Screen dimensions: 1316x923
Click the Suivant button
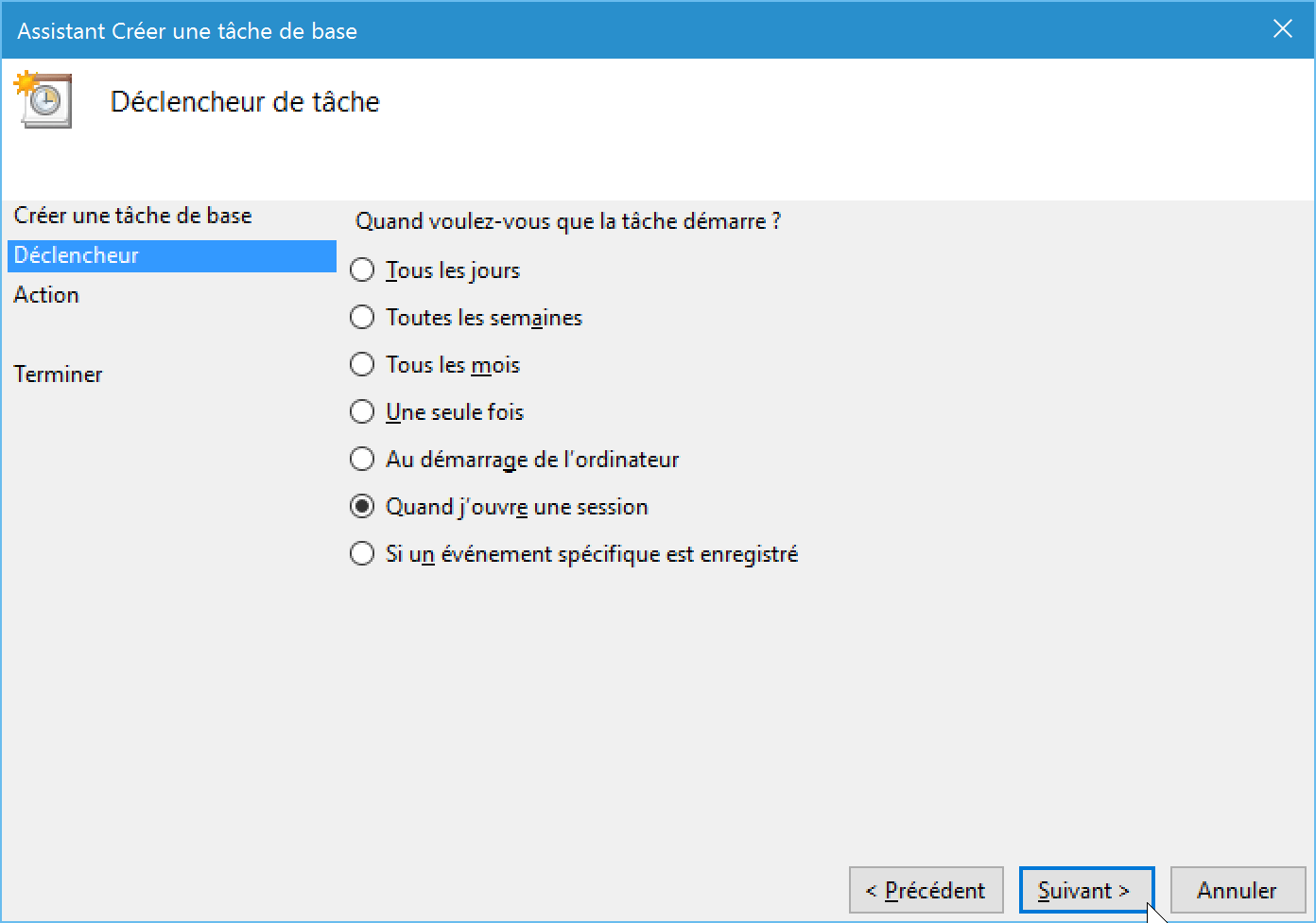(x=1086, y=890)
